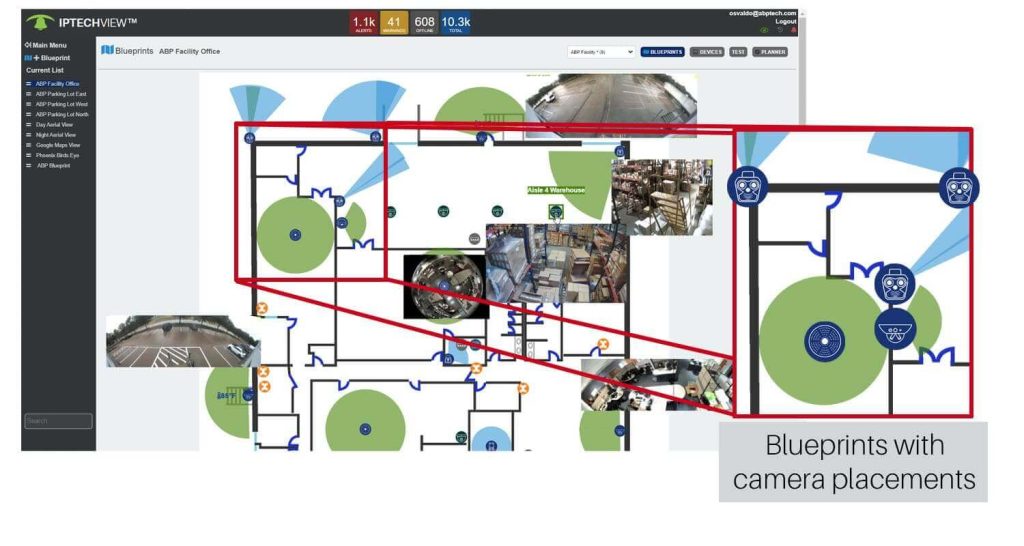Open the ABP Facility dropdown selector
The height and width of the screenshot is (546, 1024).
click(600, 51)
